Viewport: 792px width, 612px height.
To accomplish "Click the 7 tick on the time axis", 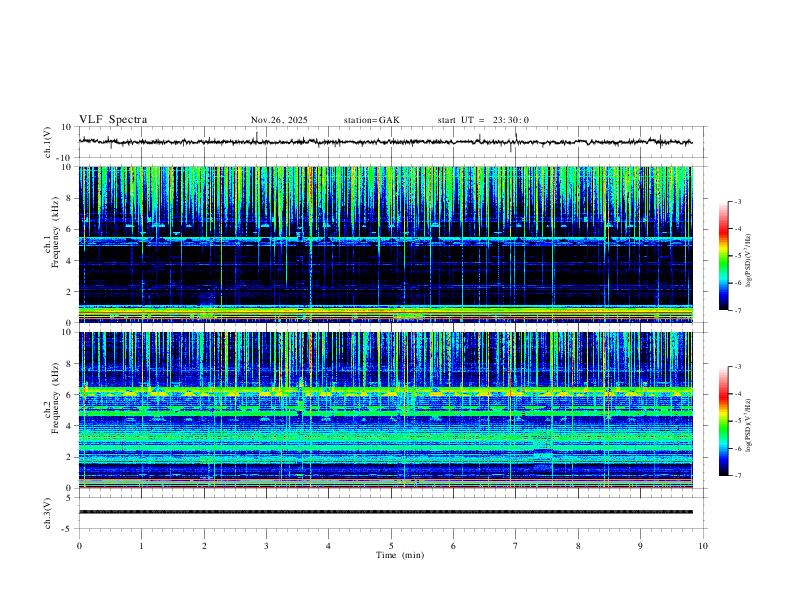I will (516, 546).
